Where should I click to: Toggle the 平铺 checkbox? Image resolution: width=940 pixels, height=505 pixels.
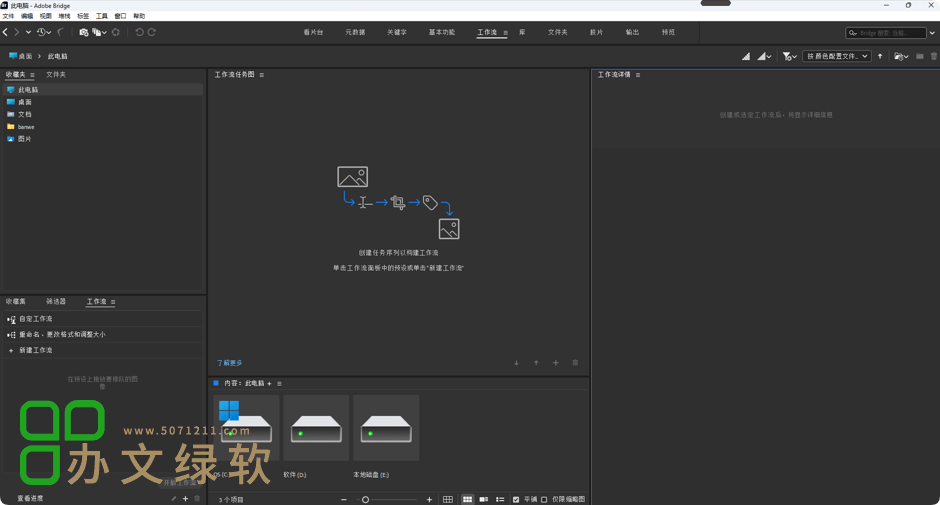[x=516, y=499]
